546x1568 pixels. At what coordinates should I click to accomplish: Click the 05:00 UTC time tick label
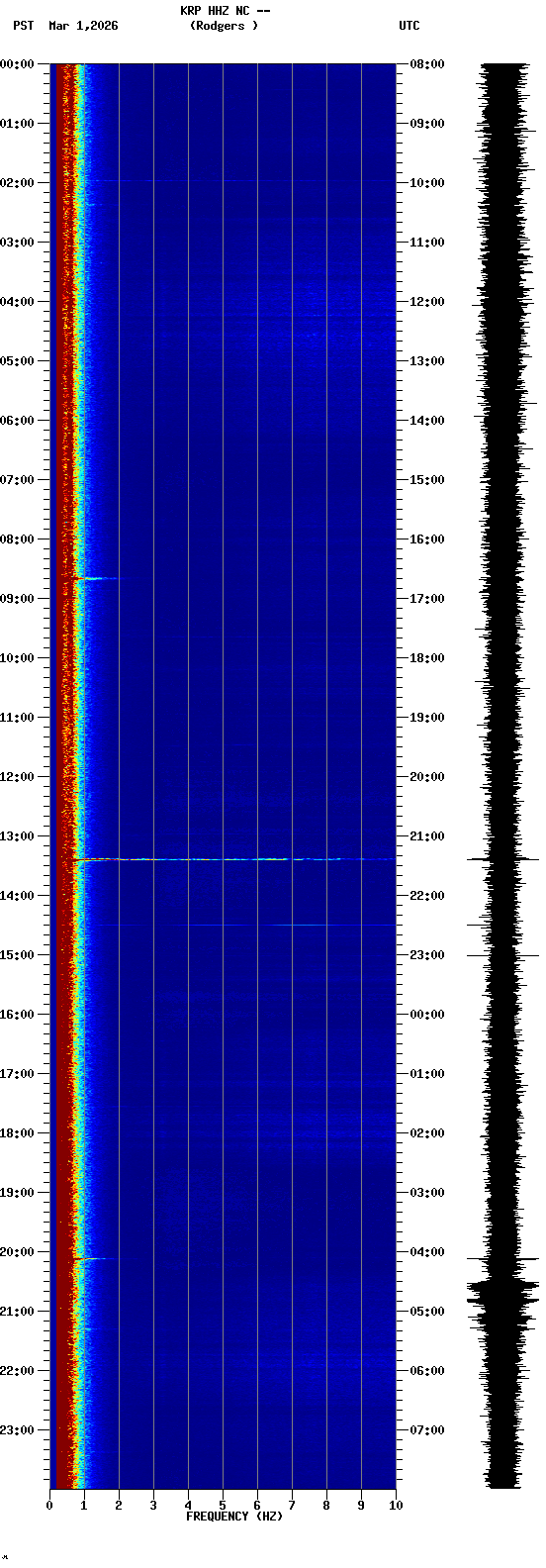(427, 1312)
